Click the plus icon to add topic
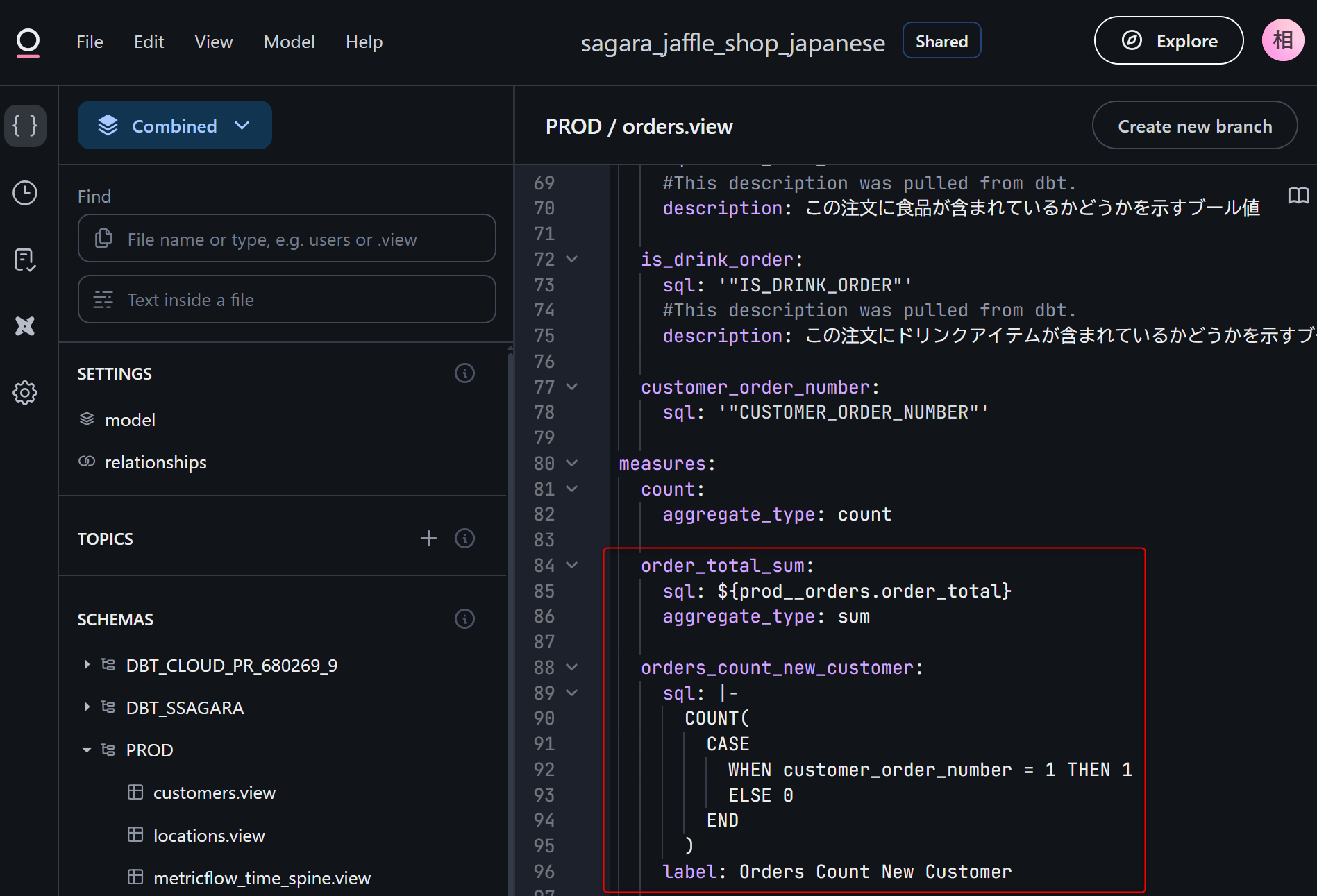The height and width of the screenshot is (896, 1317). pos(428,539)
